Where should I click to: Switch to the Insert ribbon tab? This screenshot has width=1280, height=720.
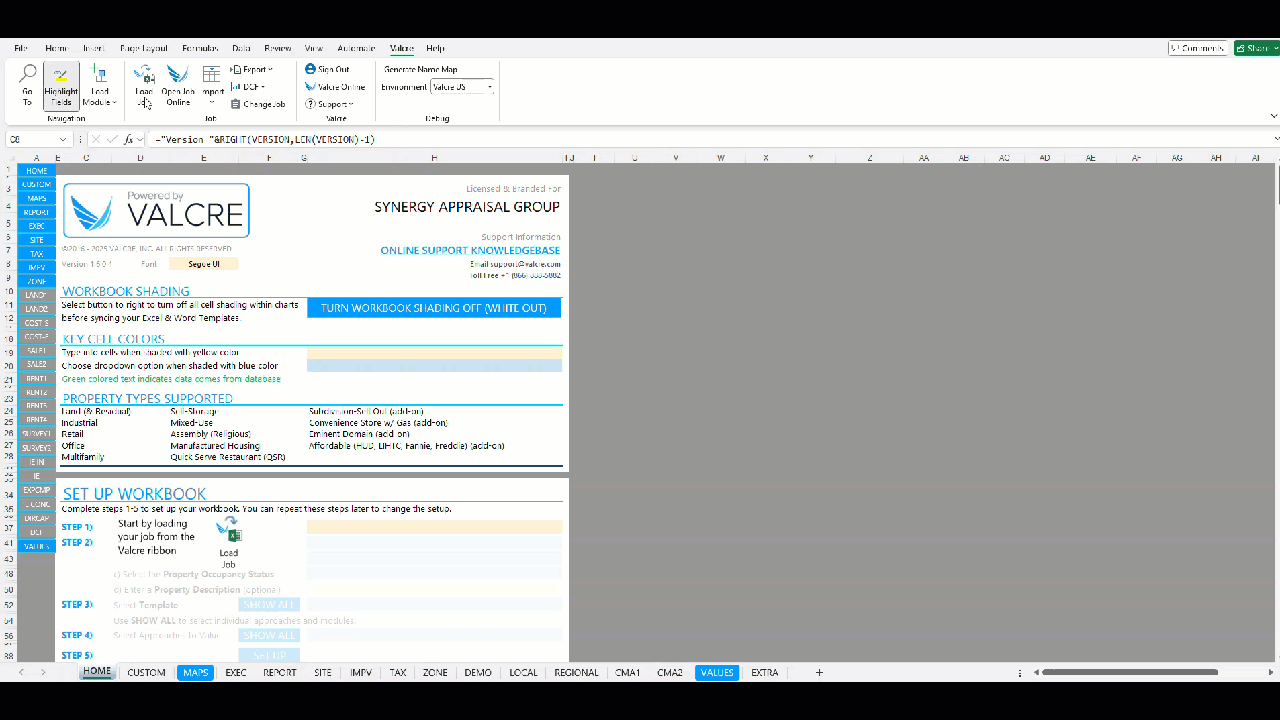coord(93,48)
